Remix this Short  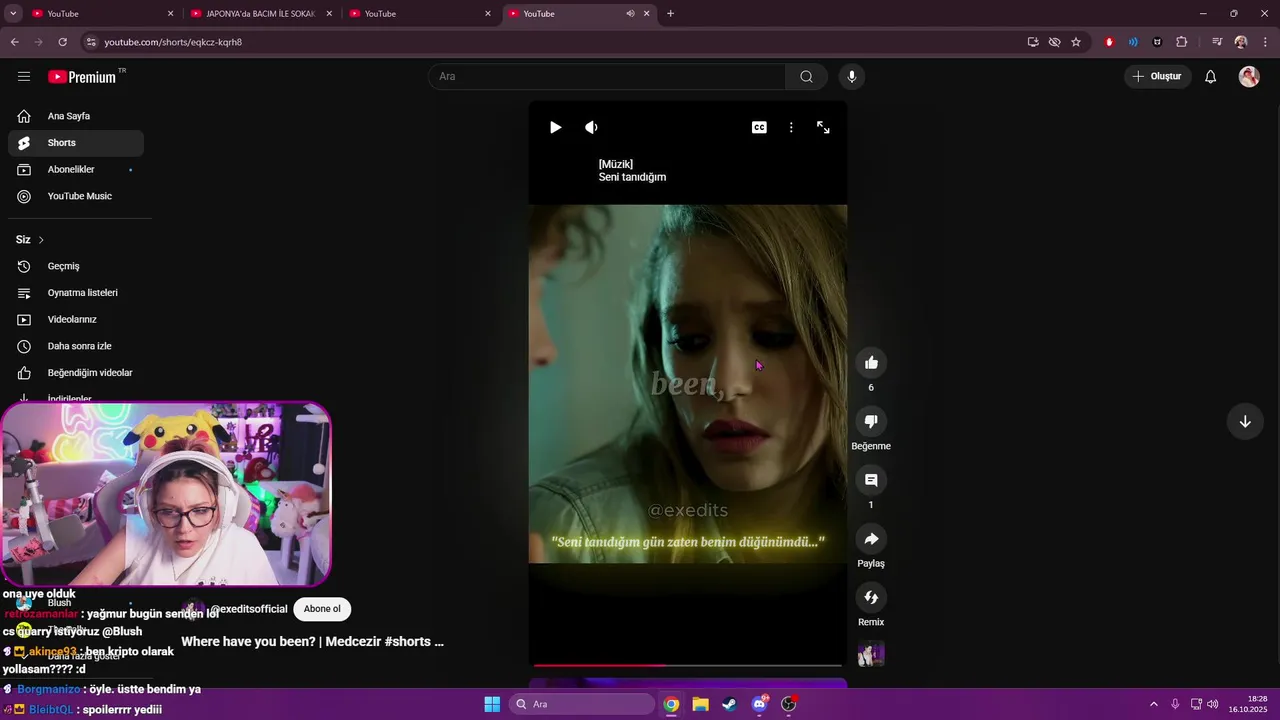(x=871, y=597)
